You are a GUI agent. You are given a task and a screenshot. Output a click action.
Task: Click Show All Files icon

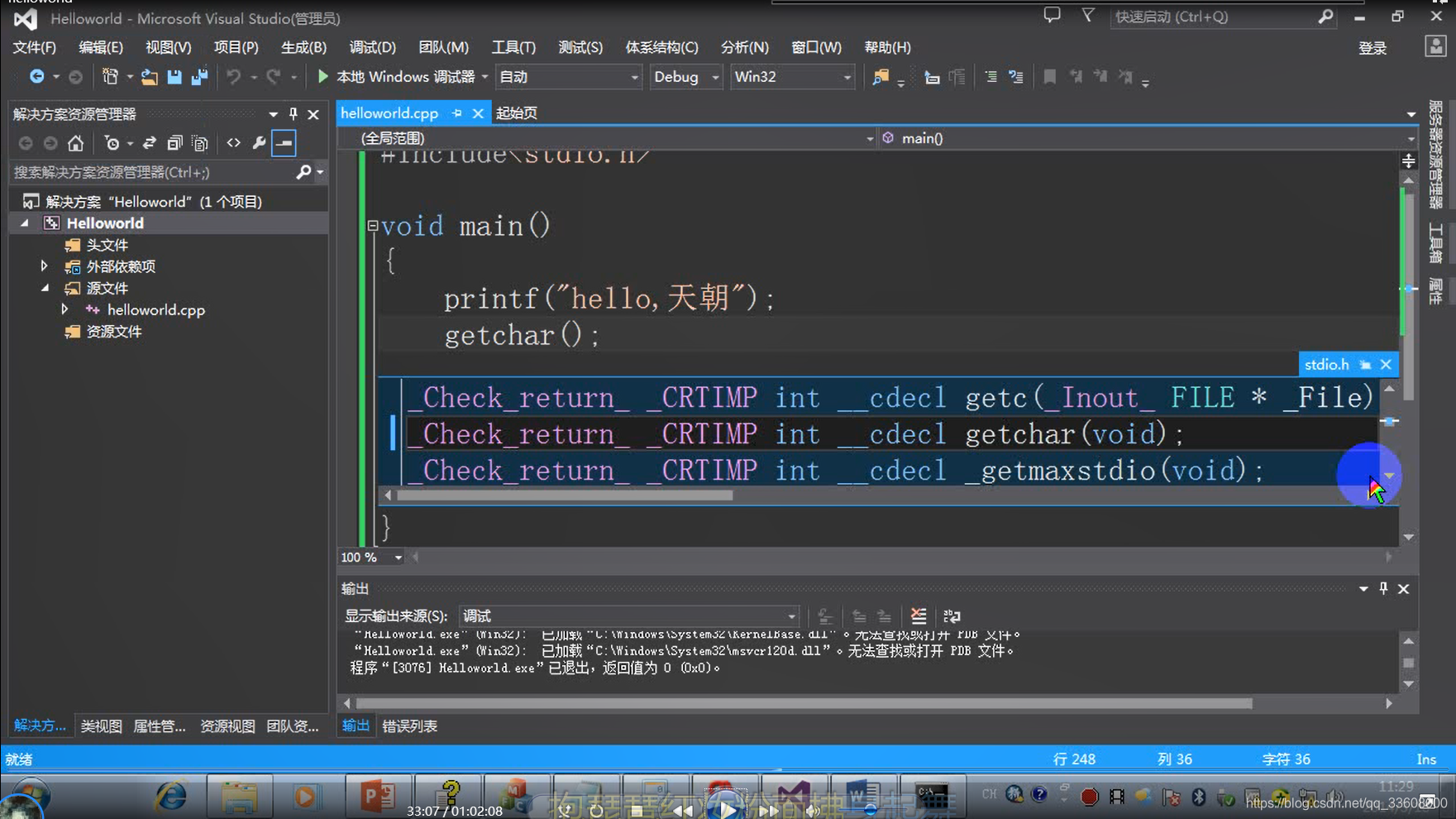(199, 143)
